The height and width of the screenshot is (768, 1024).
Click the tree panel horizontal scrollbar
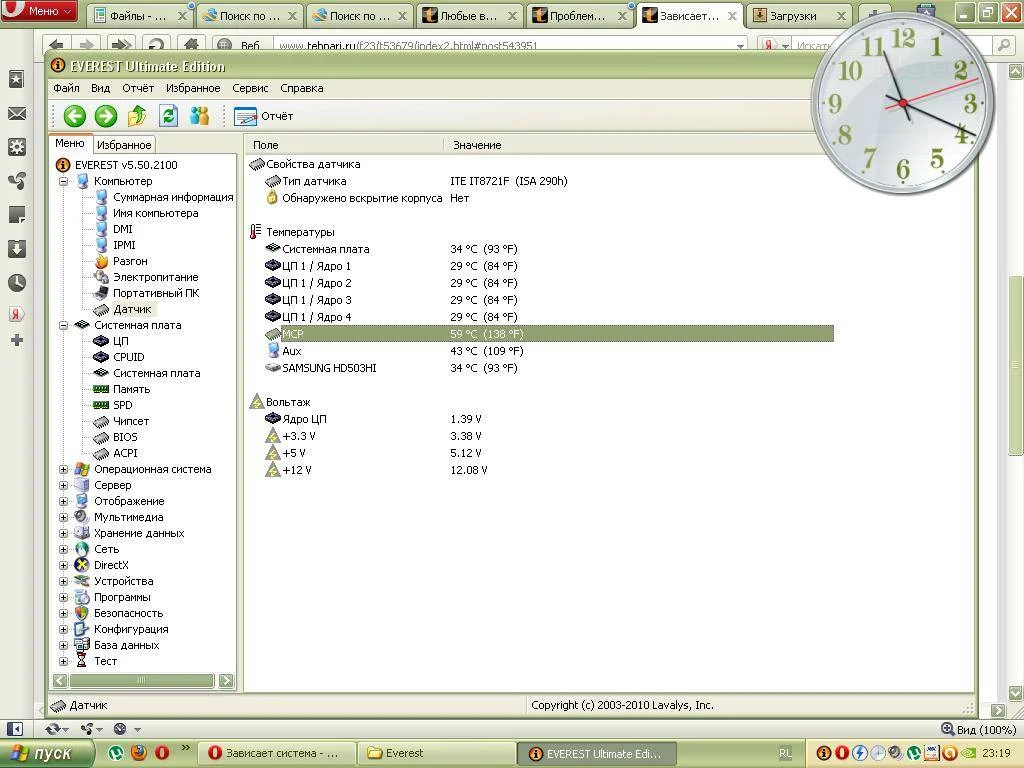click(140, 681)
